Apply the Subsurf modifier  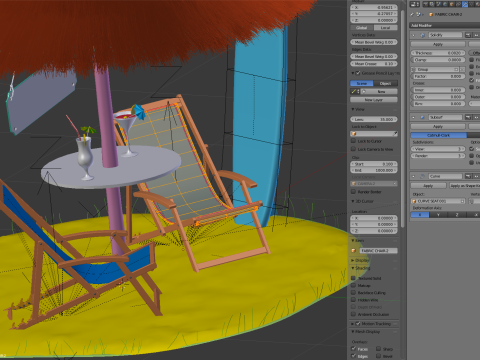pyautogui.click(x=438, y=127)
